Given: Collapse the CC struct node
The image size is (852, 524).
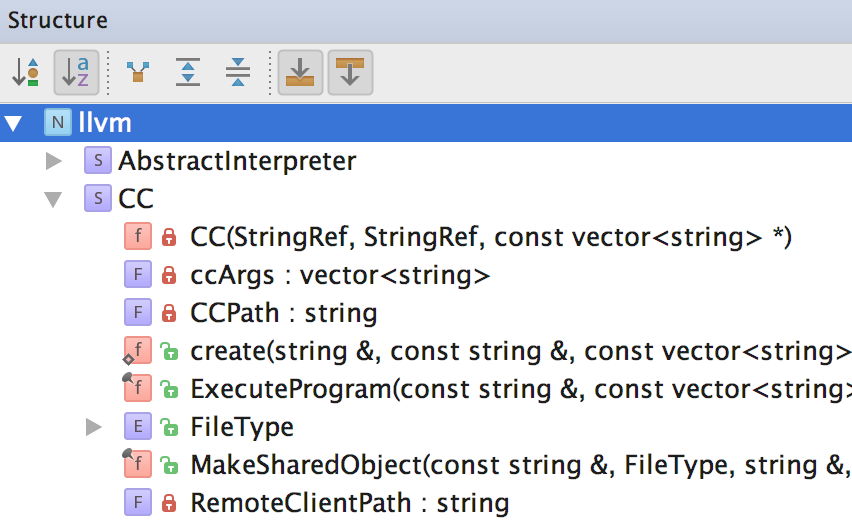Looking at the screenshot, I should point(54,199).
